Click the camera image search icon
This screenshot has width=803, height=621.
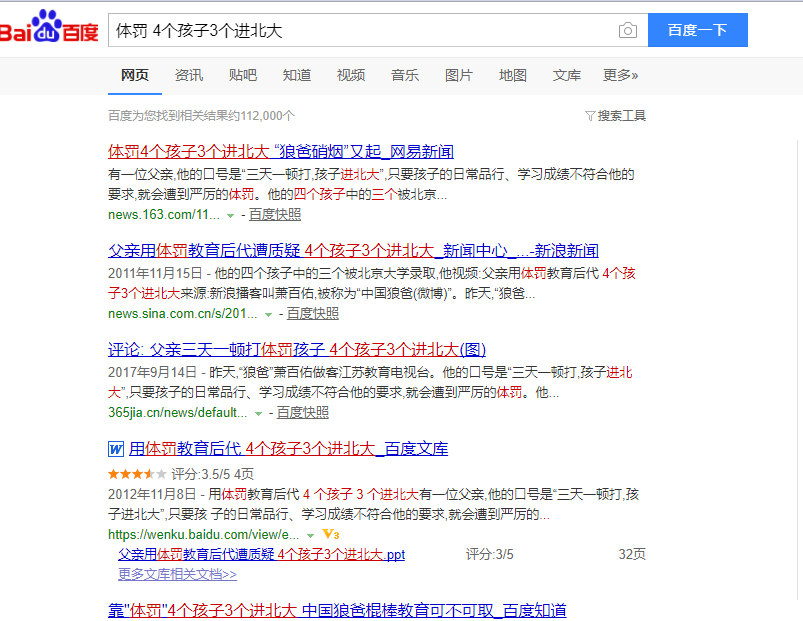(627, 31)
